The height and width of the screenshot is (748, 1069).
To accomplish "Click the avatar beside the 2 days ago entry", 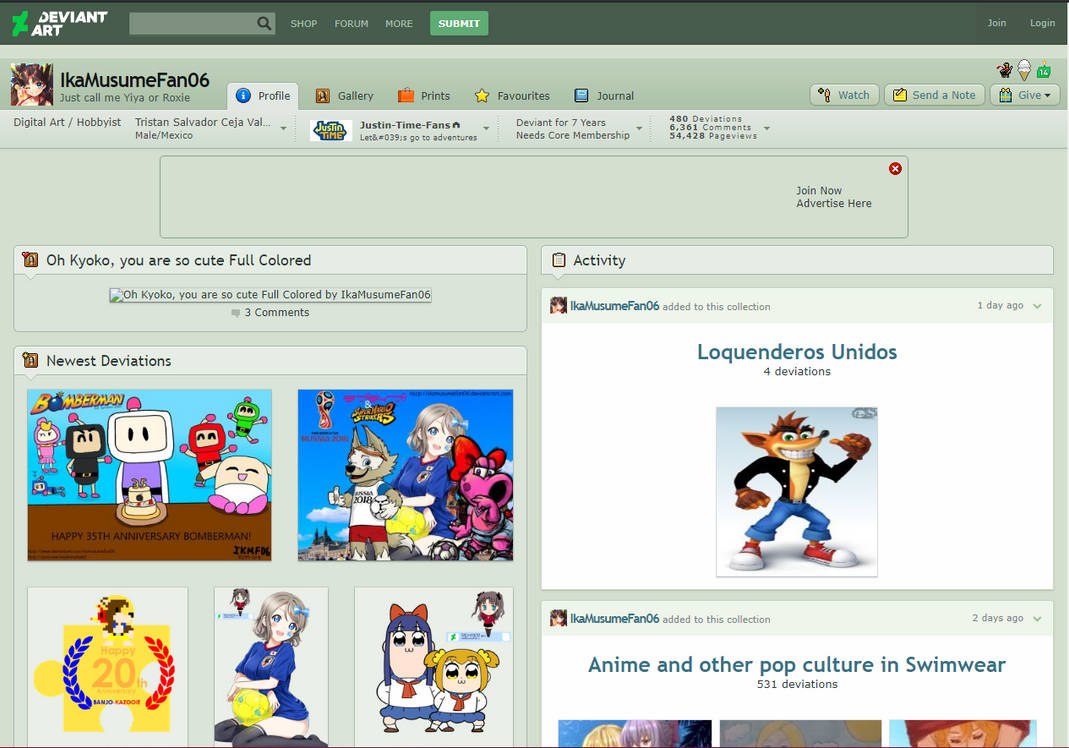I will click(x=558, y=618).
